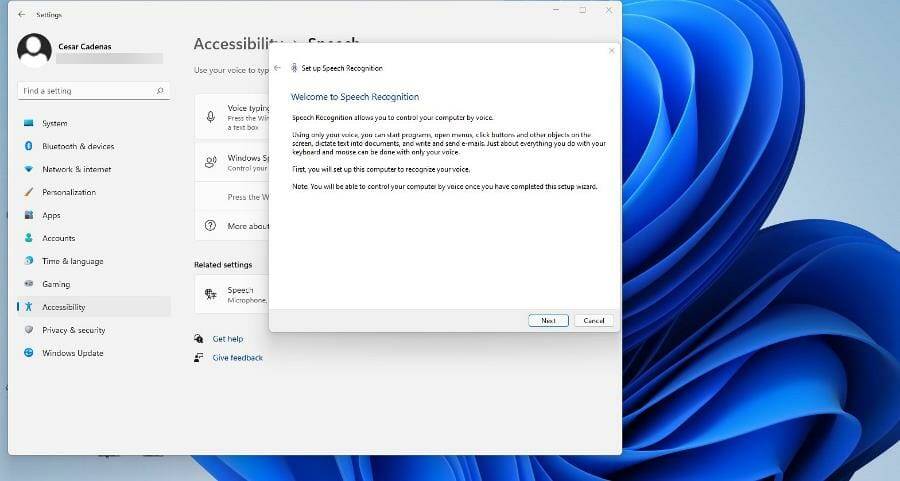Click the Time & language globe icon
The width and height of the screenshot is (900, 481).
tap(29, 261)
